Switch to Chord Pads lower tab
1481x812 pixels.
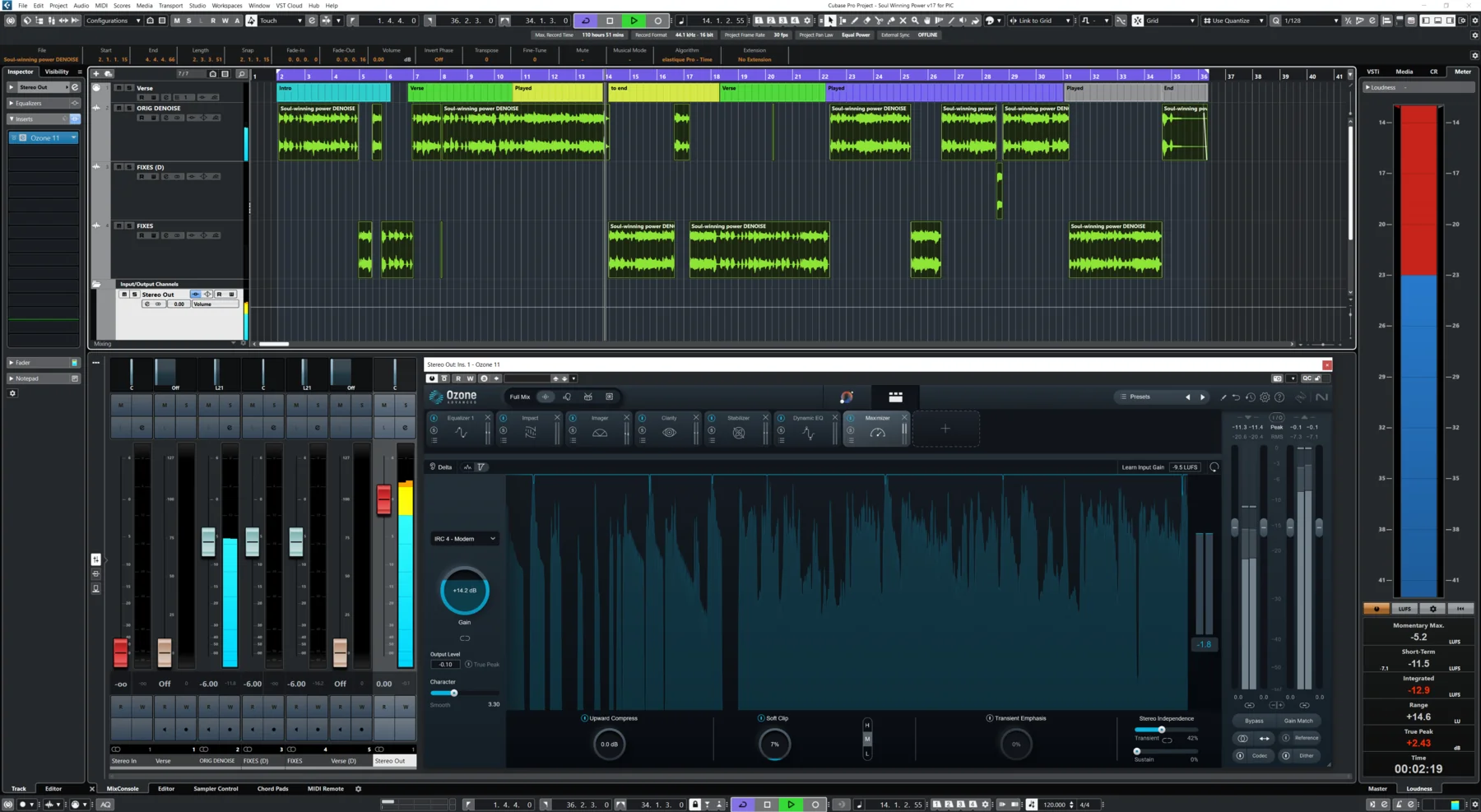(272, 789)
